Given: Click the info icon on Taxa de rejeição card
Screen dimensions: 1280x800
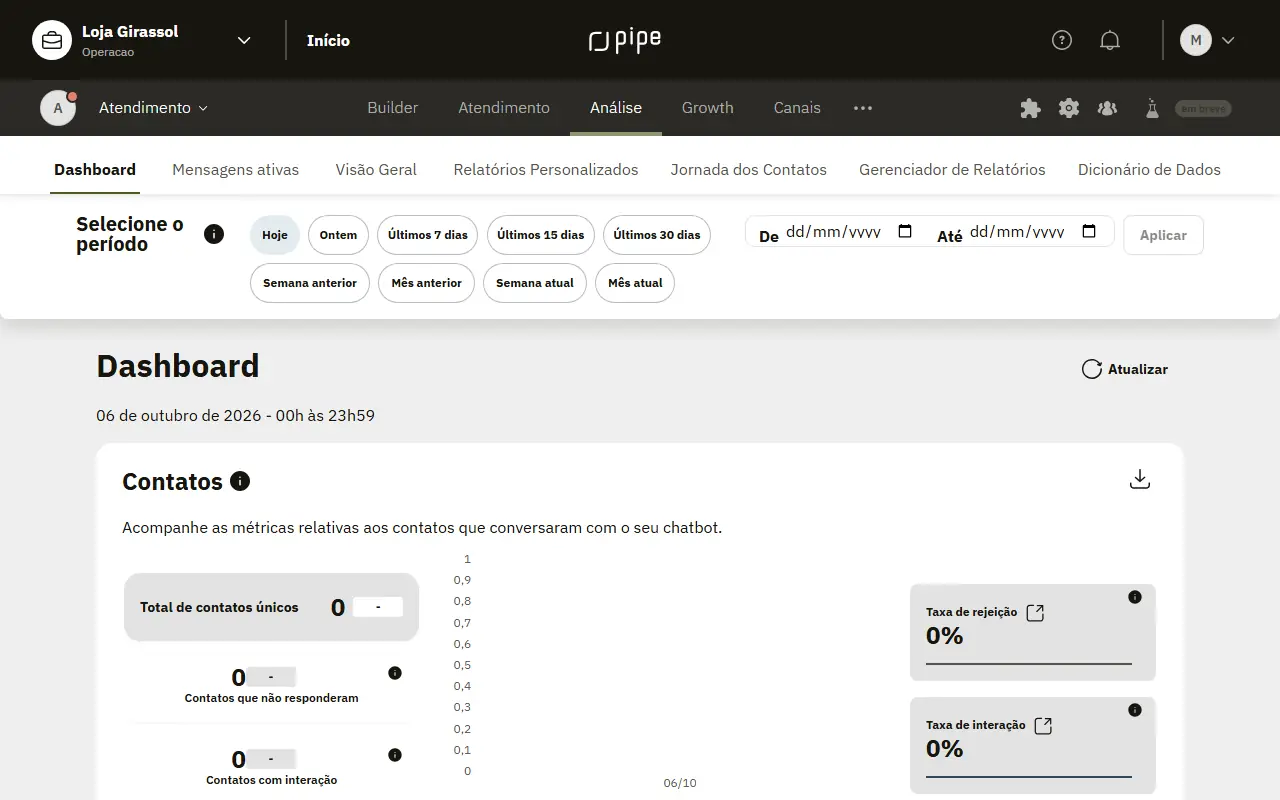Looking at the screenshot, I should [x=1135, y=597].
